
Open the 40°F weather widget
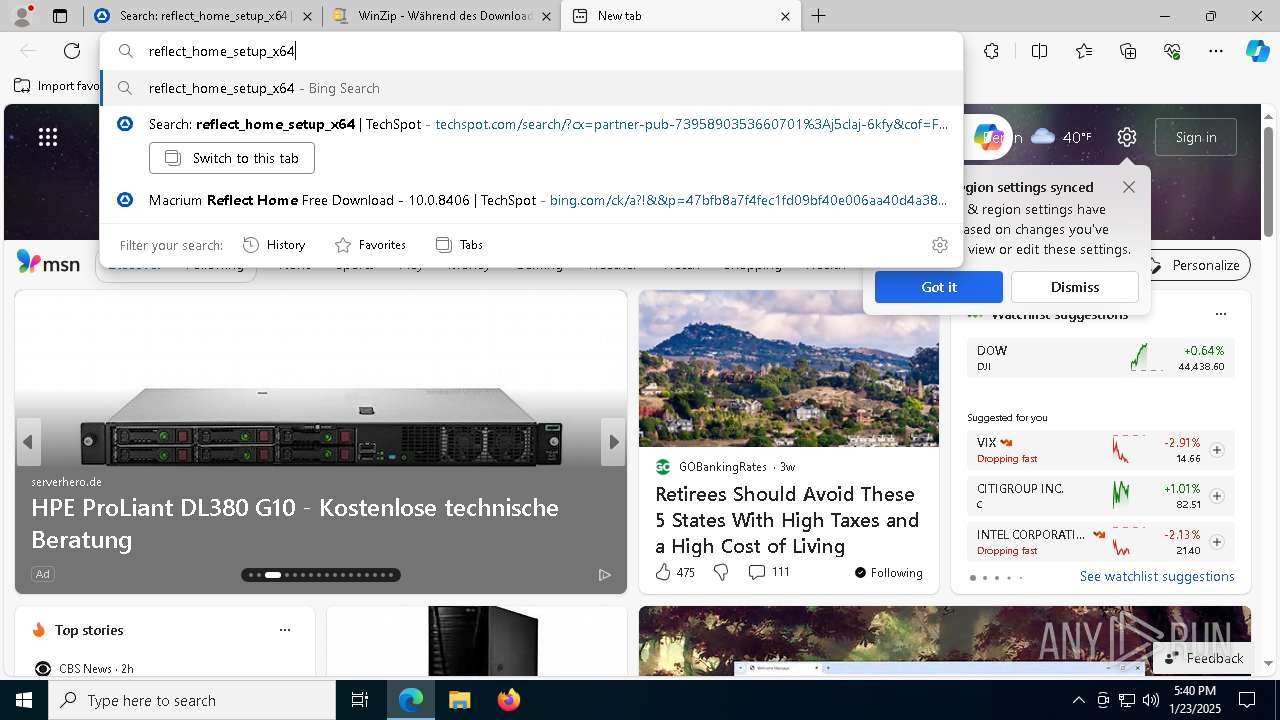point(1061,137)
